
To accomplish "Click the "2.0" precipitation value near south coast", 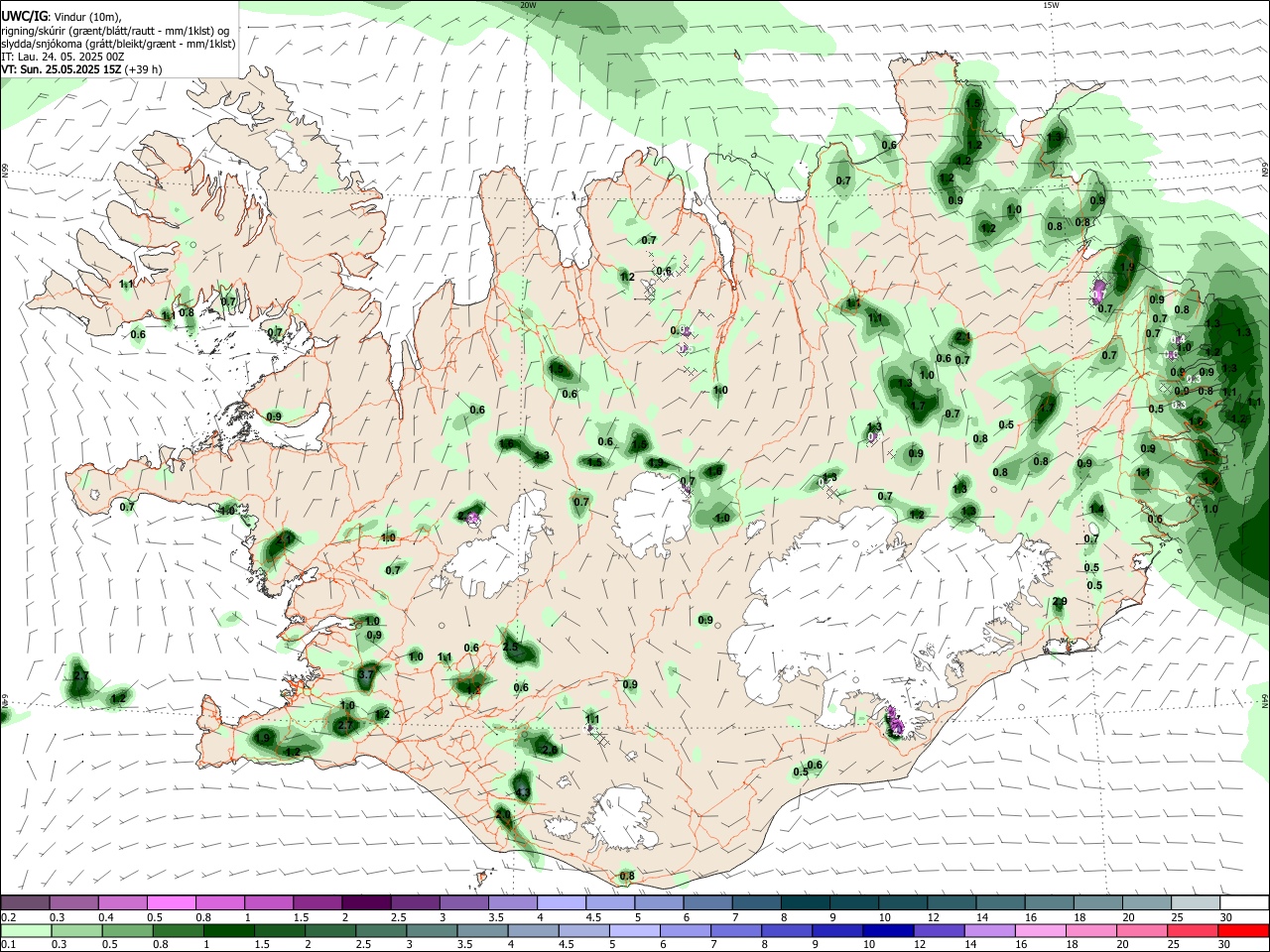I will click(x=503, y=814).
